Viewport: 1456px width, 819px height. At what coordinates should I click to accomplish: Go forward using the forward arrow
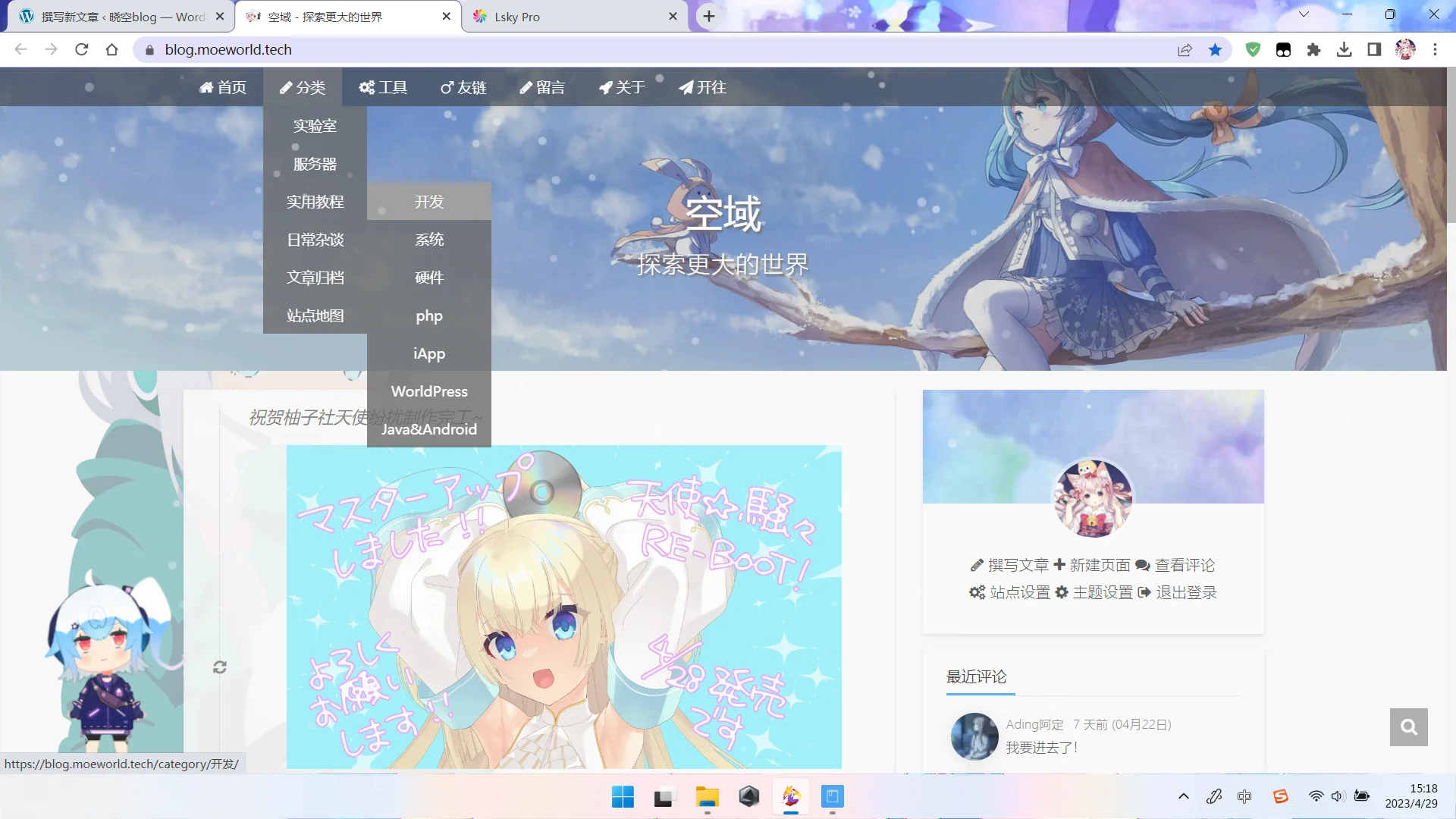[51, 49]
